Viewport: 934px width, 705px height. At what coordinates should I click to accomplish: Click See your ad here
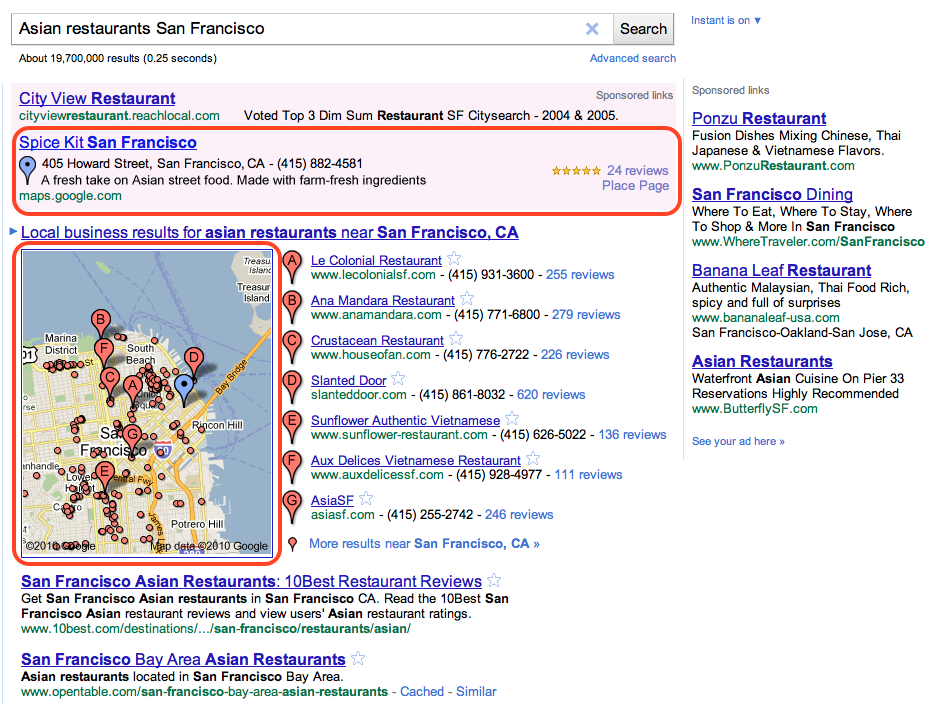tap(738, 441)
